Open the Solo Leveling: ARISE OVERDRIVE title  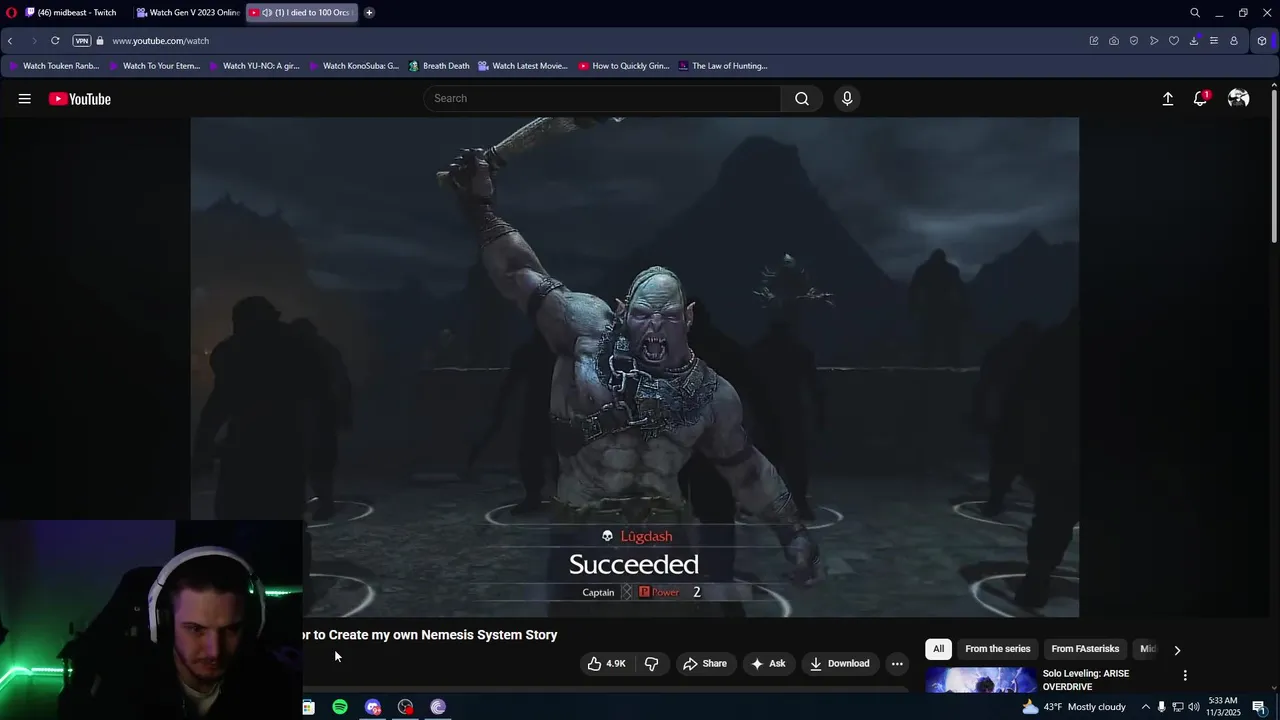1086,680
